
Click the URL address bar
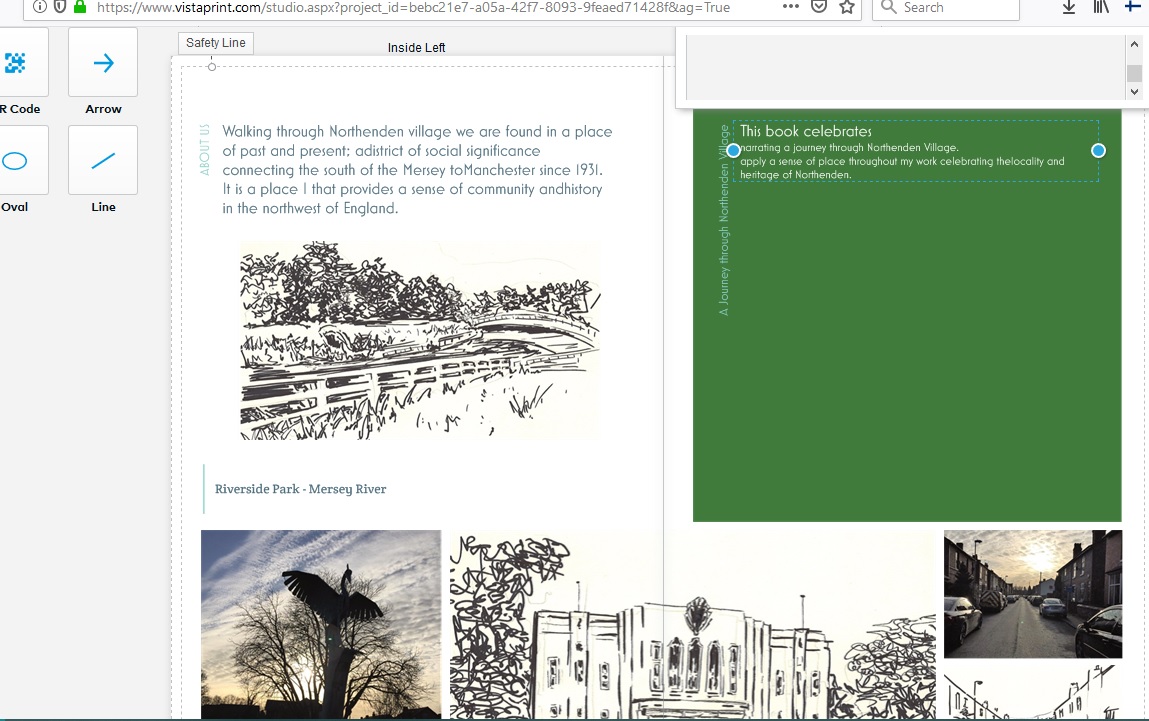(420, 8)
